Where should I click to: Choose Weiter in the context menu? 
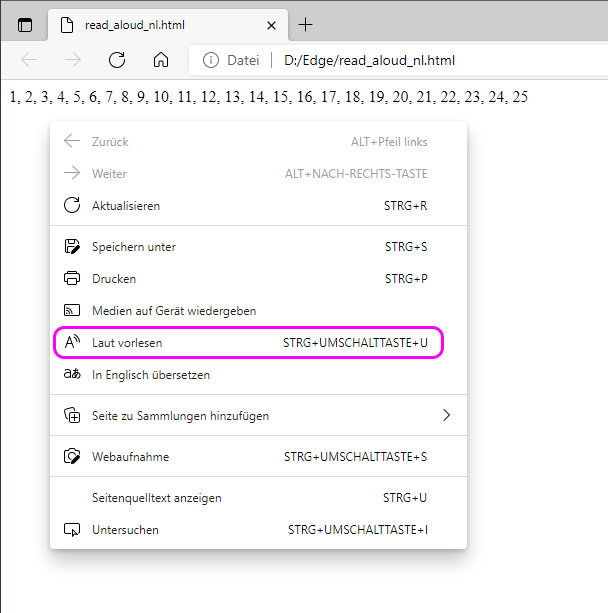pos(258,174)
